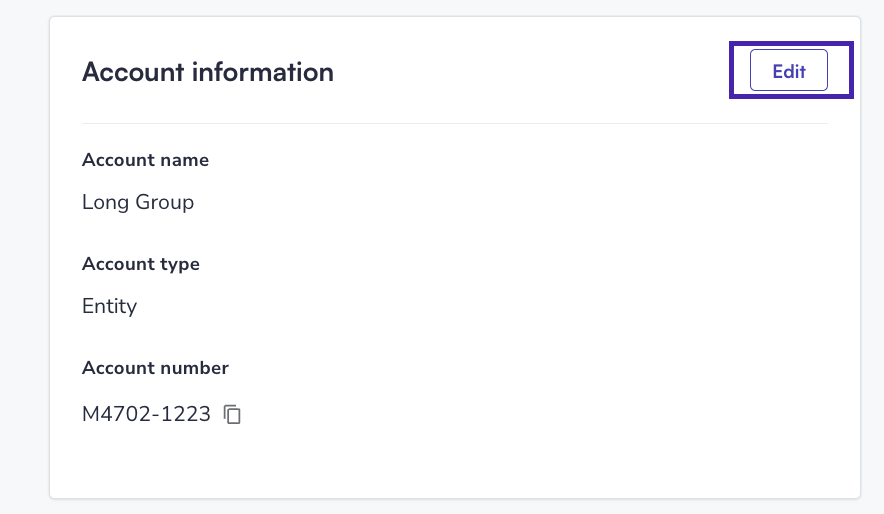Click the Account number label
Image resolution: width=884 pixels, height=514 pixels.
(x=156, y=368)
